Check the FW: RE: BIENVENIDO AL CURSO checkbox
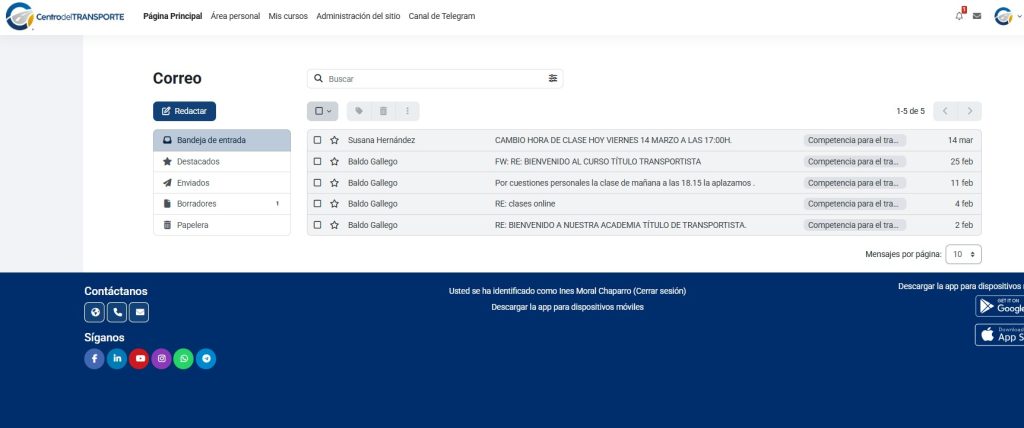The image size is (1024, 428). pos(317,161)
